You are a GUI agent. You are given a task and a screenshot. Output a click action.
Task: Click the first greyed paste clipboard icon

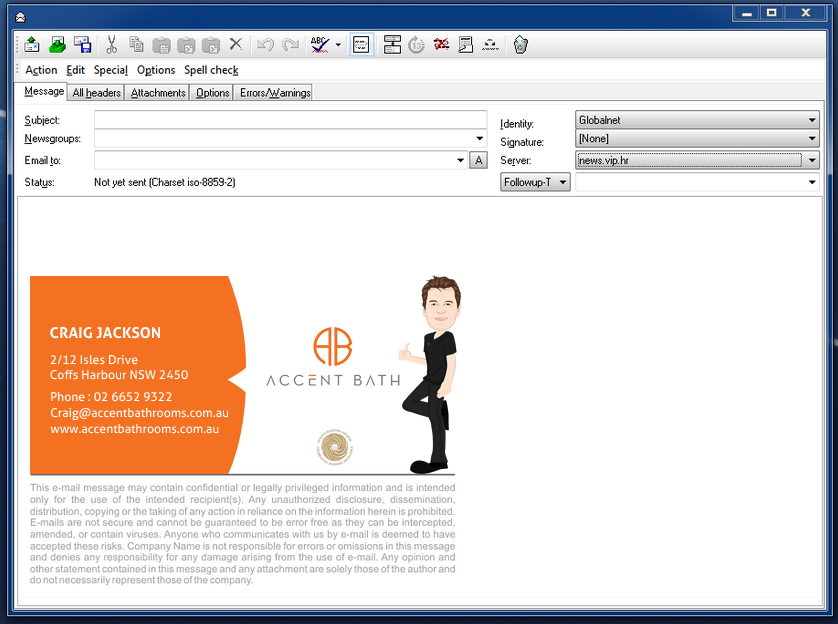161,45
